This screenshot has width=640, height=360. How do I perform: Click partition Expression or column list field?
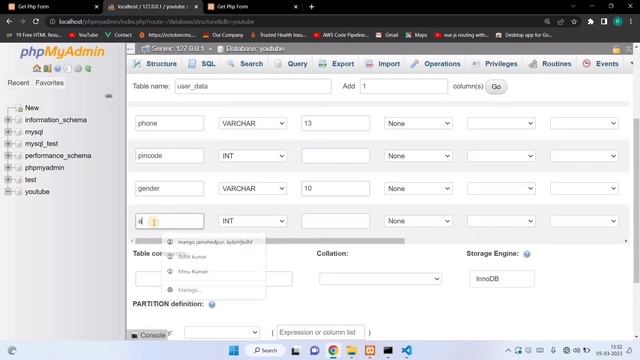[320, 332]
